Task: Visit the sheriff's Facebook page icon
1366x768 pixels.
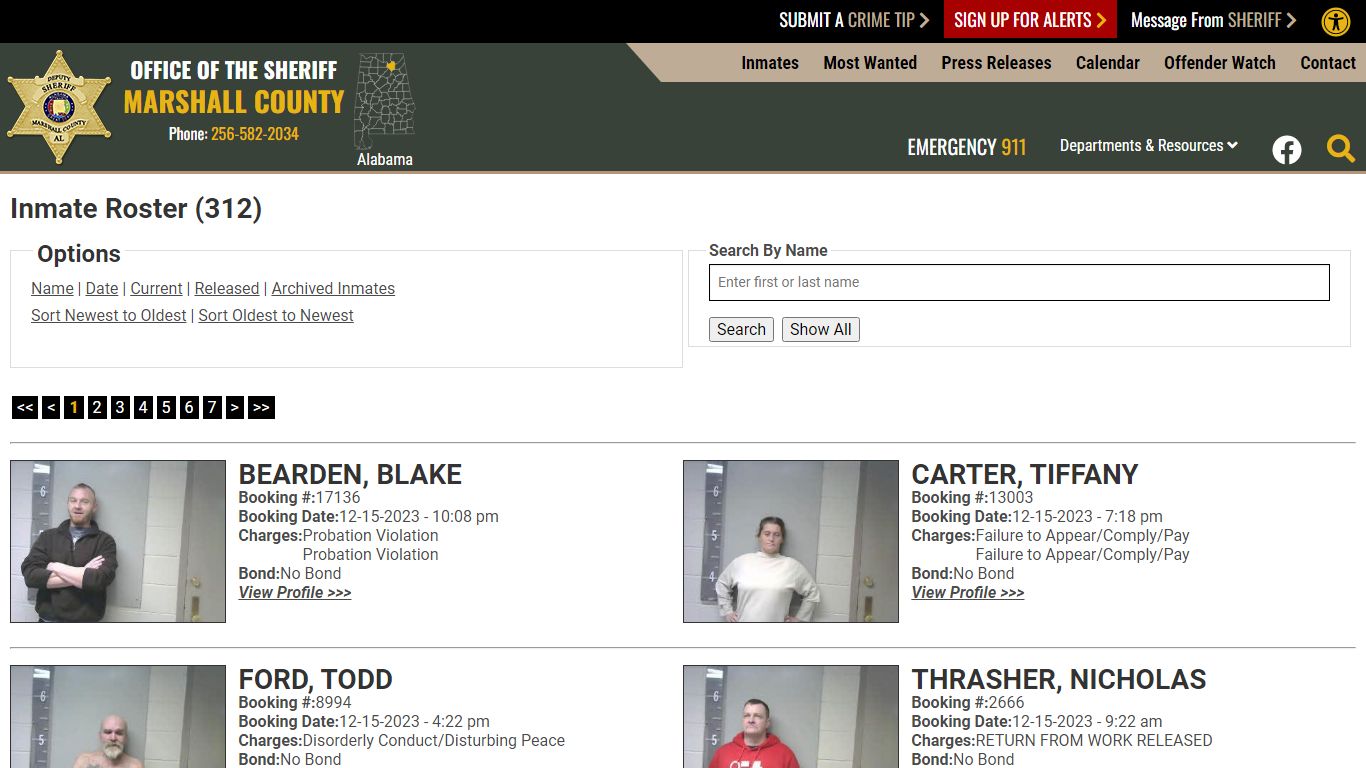Action: point(1287,150)
